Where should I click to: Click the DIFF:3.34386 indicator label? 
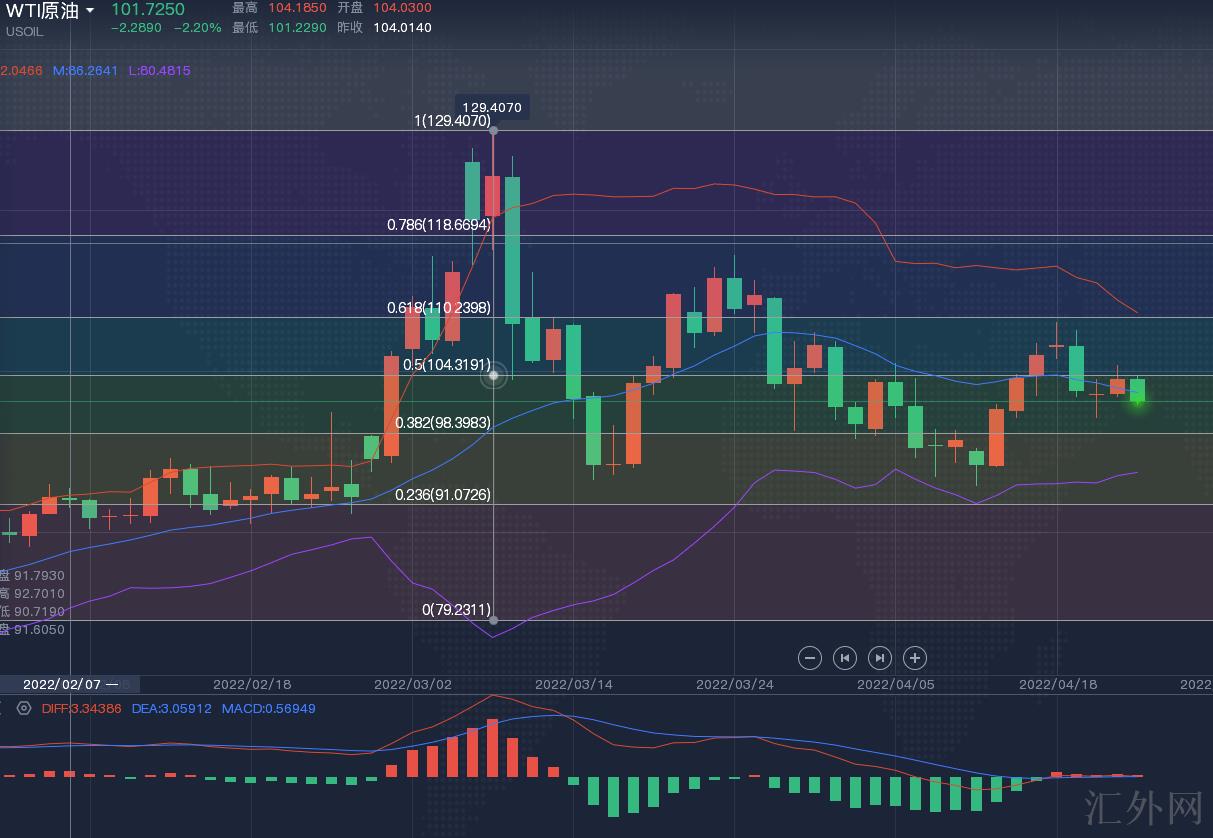pyautogui.click(x=82, y=708)
